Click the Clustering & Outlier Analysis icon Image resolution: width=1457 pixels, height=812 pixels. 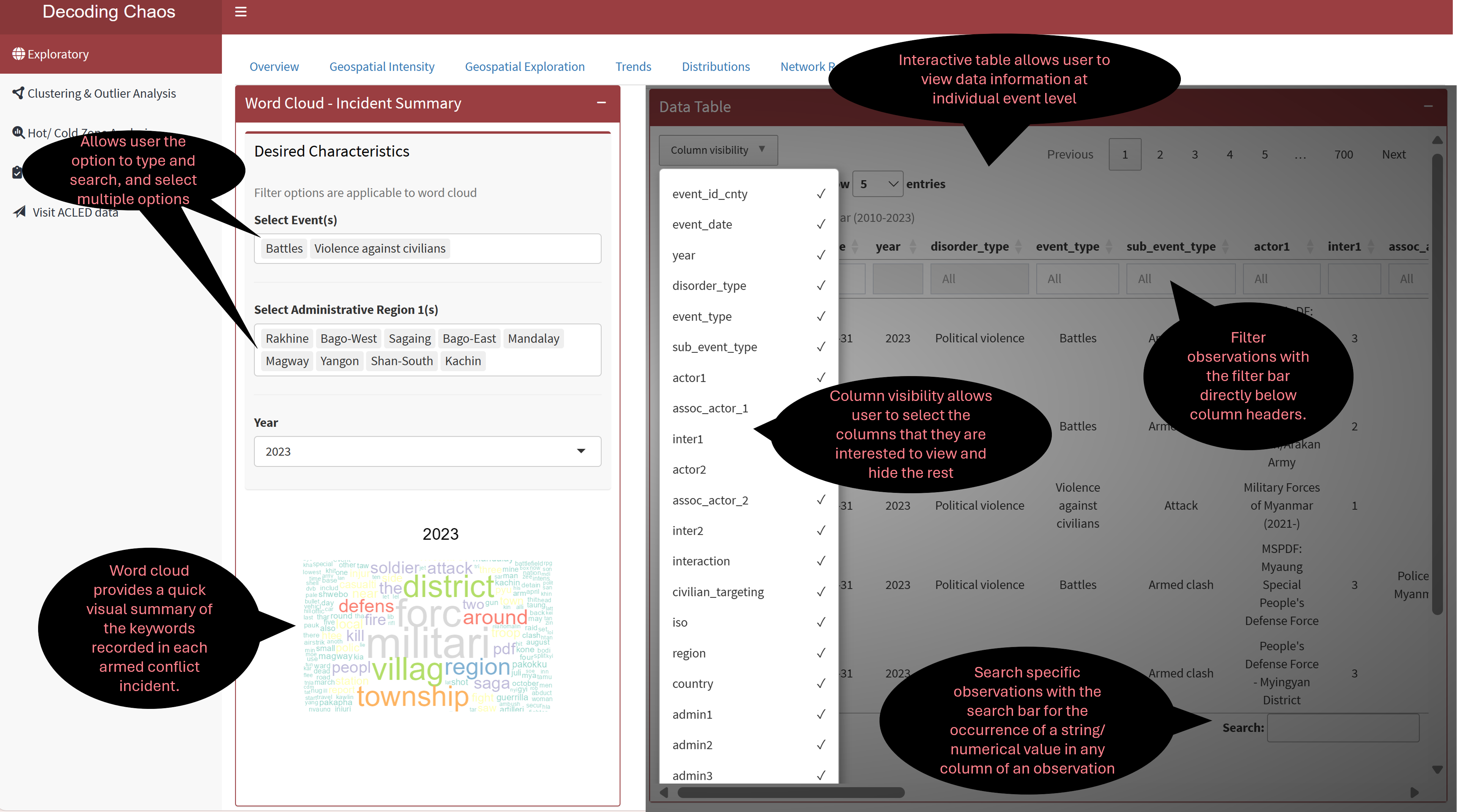coord(19,93)
